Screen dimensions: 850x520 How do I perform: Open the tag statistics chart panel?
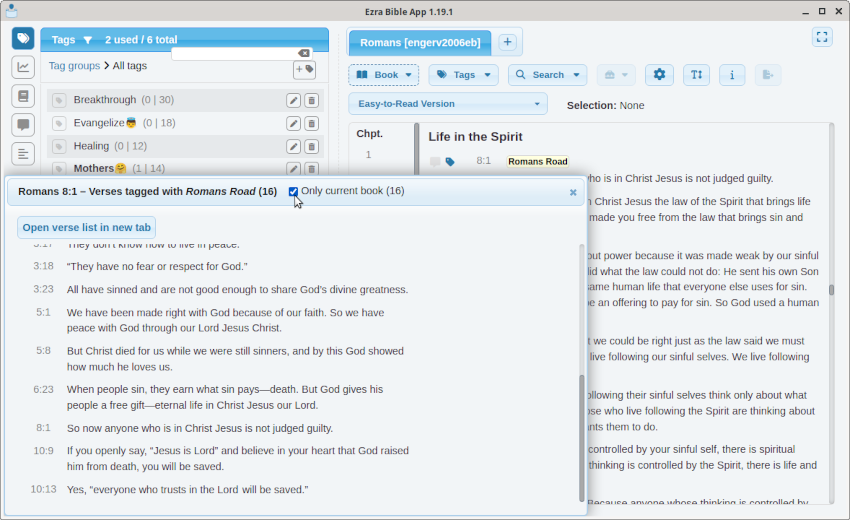click(23, 67)
